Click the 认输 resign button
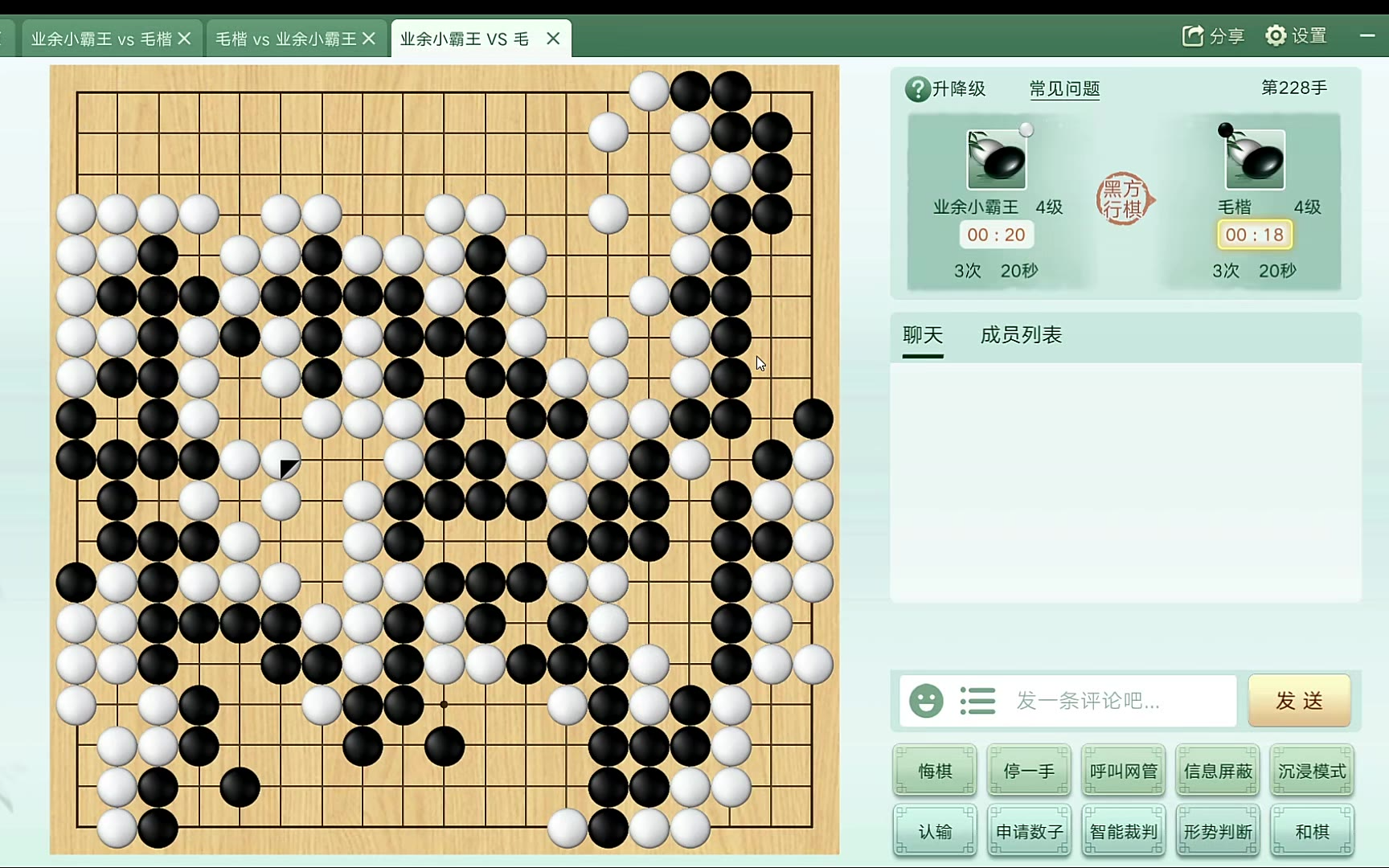 coord(935,831)
